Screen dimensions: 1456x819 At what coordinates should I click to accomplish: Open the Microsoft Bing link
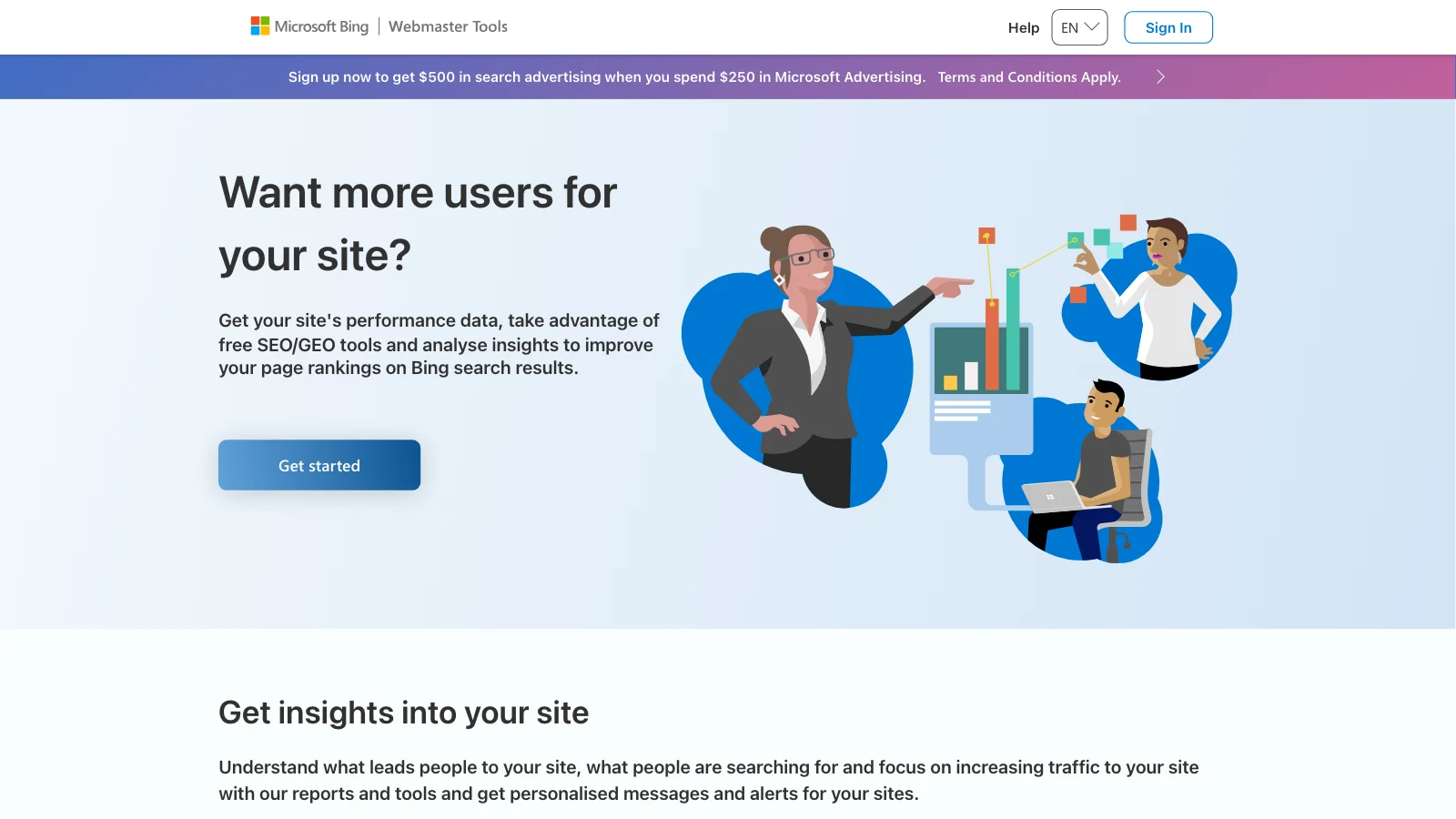(x=321, y=26)
